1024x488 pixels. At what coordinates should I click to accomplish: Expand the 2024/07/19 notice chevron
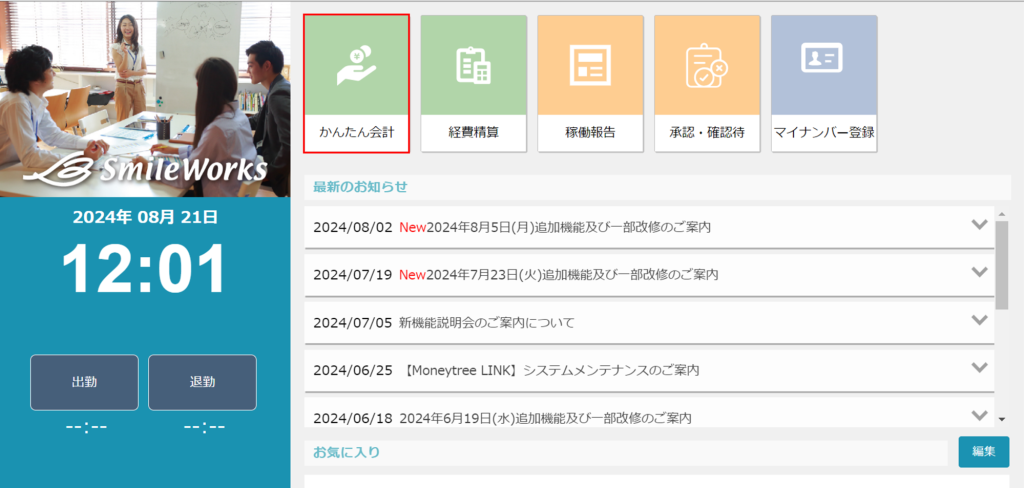pos(979,272)
